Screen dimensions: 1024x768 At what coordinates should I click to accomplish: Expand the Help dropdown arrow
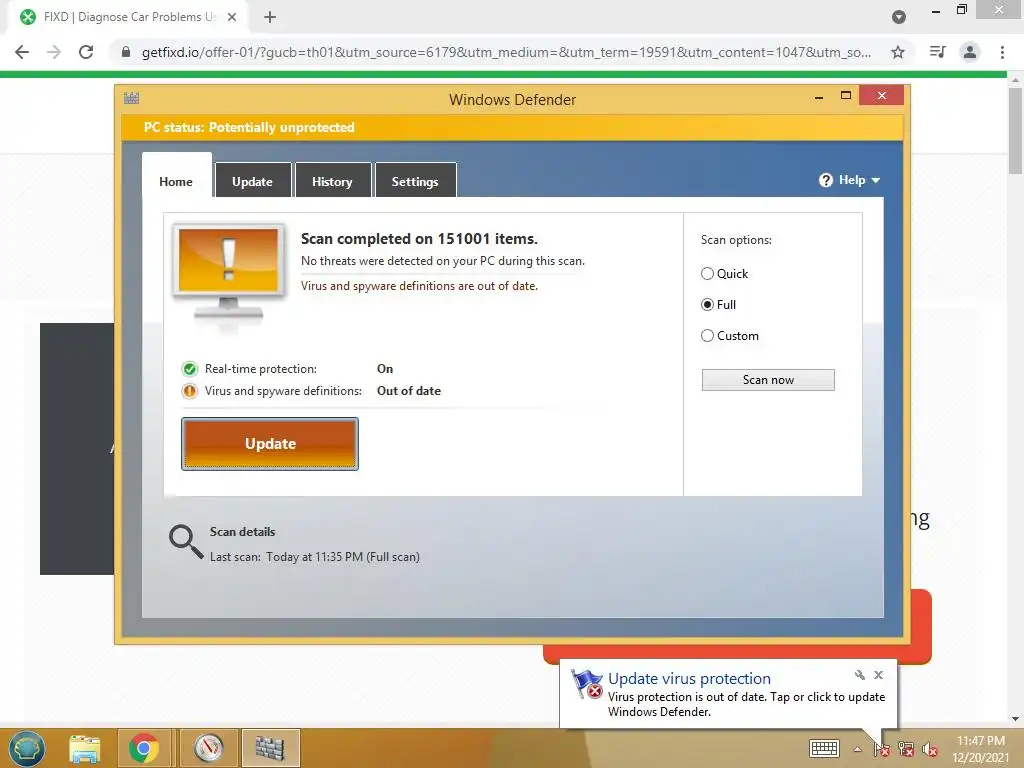tap(876, 180)
